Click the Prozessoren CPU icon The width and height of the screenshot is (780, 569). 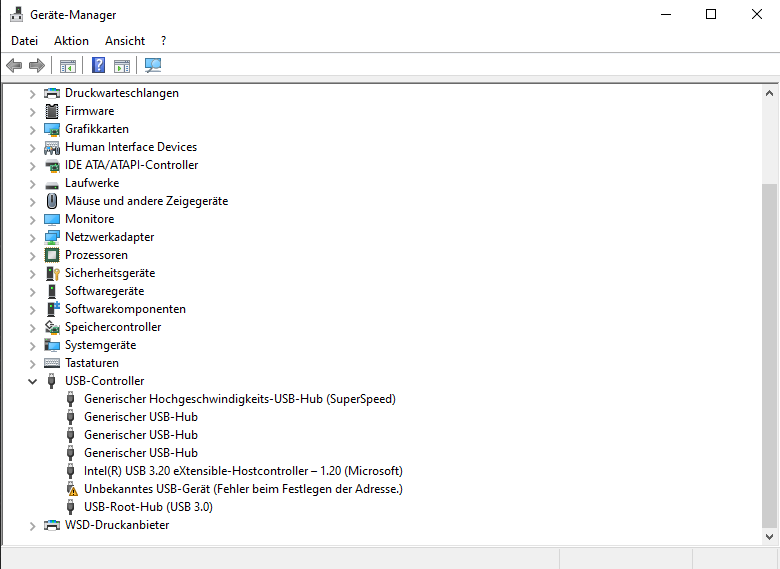(x=52, y=255)
